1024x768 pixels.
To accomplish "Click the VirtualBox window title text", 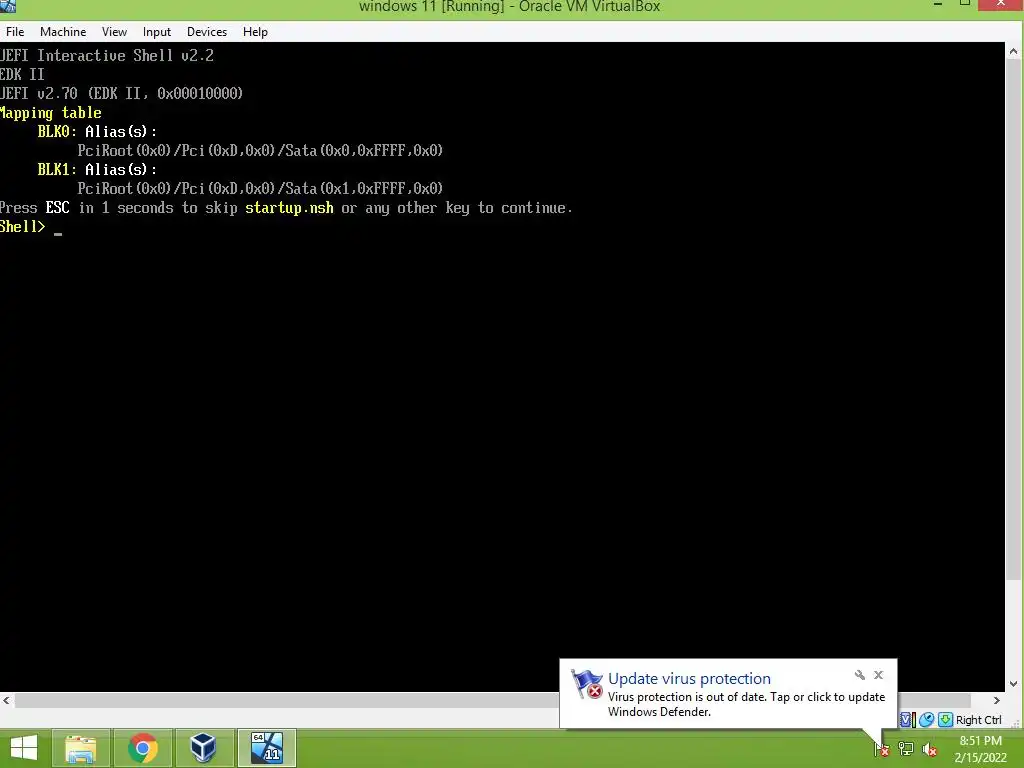I will click(x=509, y=7).
